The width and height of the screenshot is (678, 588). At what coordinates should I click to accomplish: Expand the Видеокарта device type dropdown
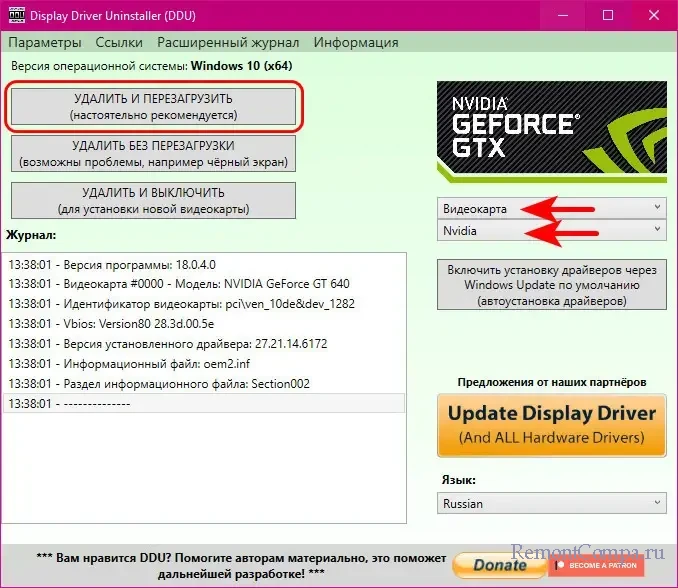click(x=552, y=208)
